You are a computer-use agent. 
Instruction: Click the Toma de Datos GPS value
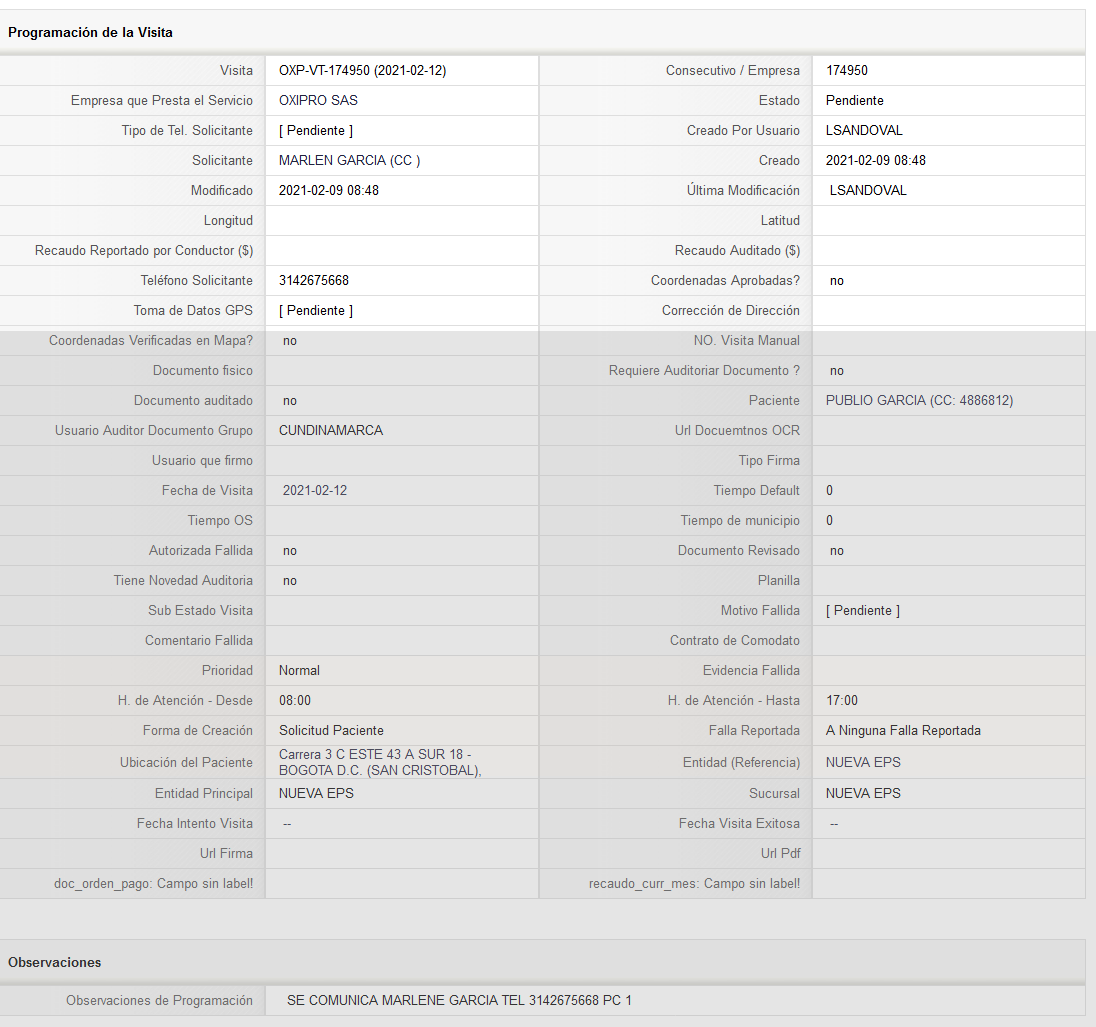(x=316, y=311)
